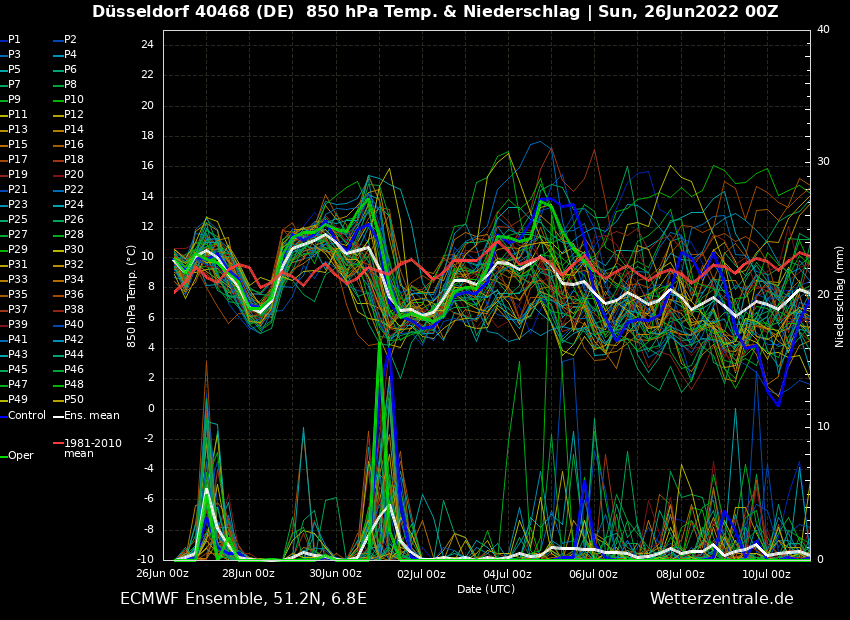
Task: Select the P50 legend entry
Action: click(x=74, y=400)
